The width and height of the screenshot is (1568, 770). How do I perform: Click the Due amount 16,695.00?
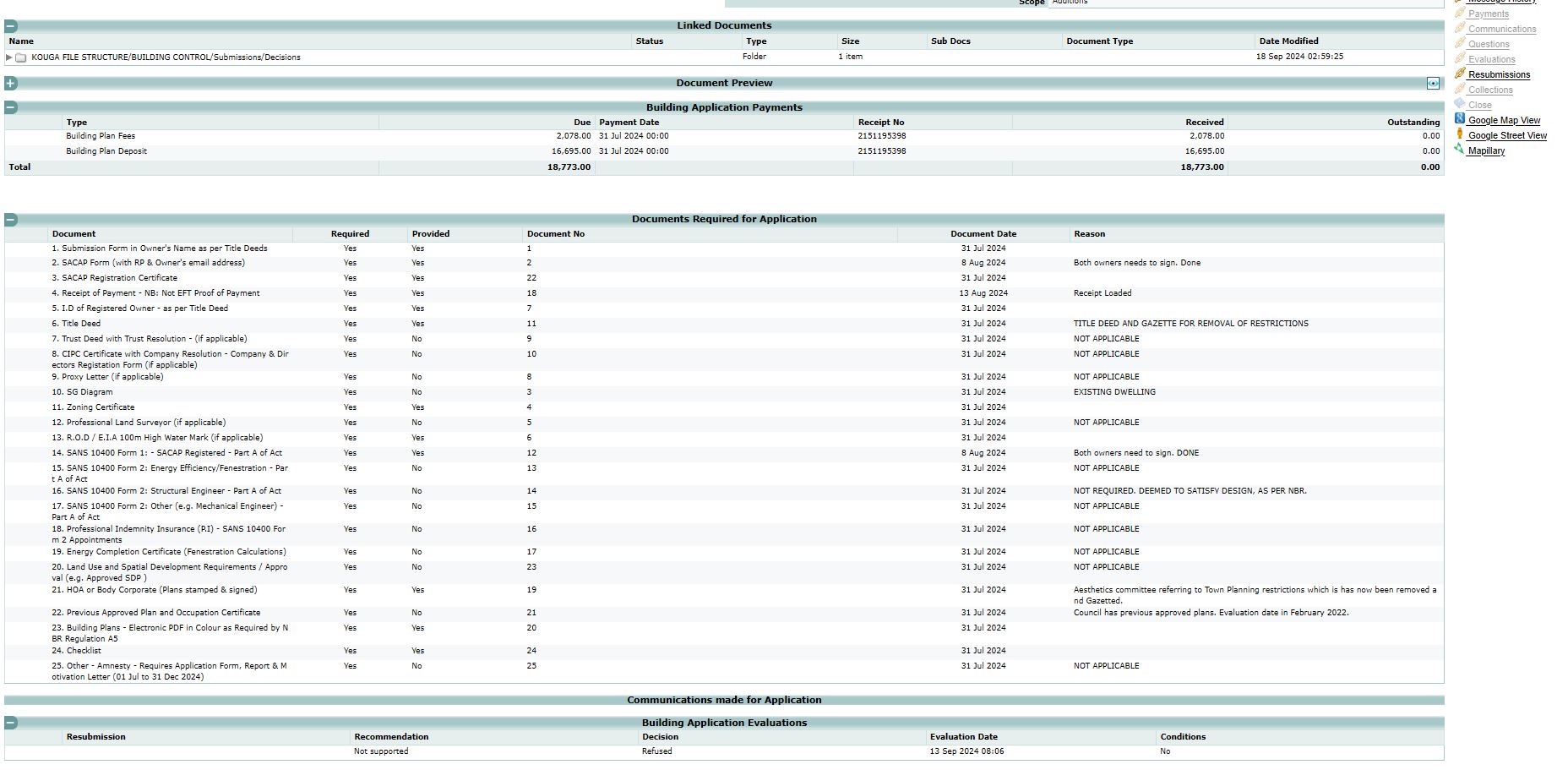[x=571, y=151]
